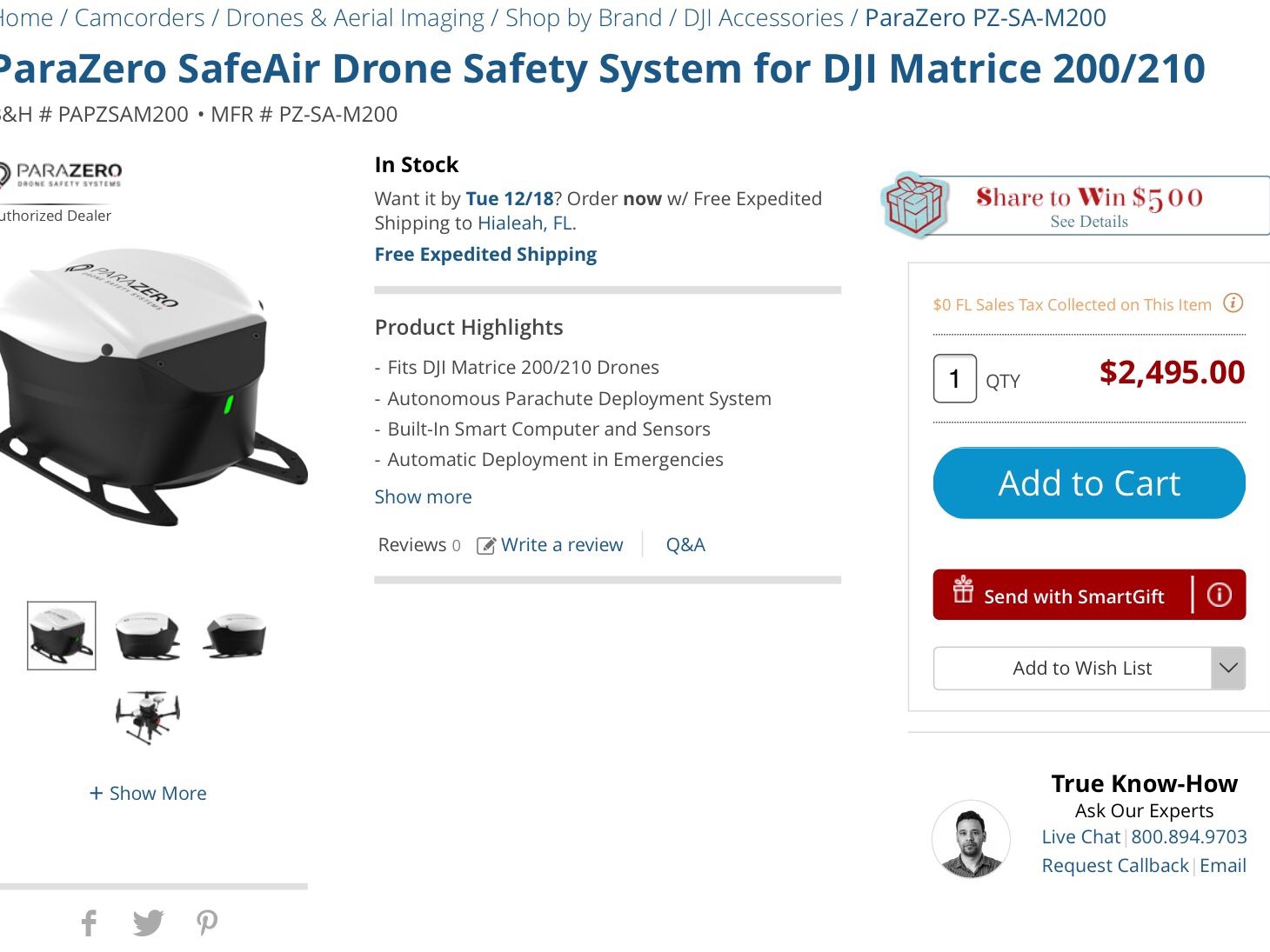Viewport: 1270px width, 952px height.
Task: Send with SmartGift button
Action: (x=1061, y=595)
